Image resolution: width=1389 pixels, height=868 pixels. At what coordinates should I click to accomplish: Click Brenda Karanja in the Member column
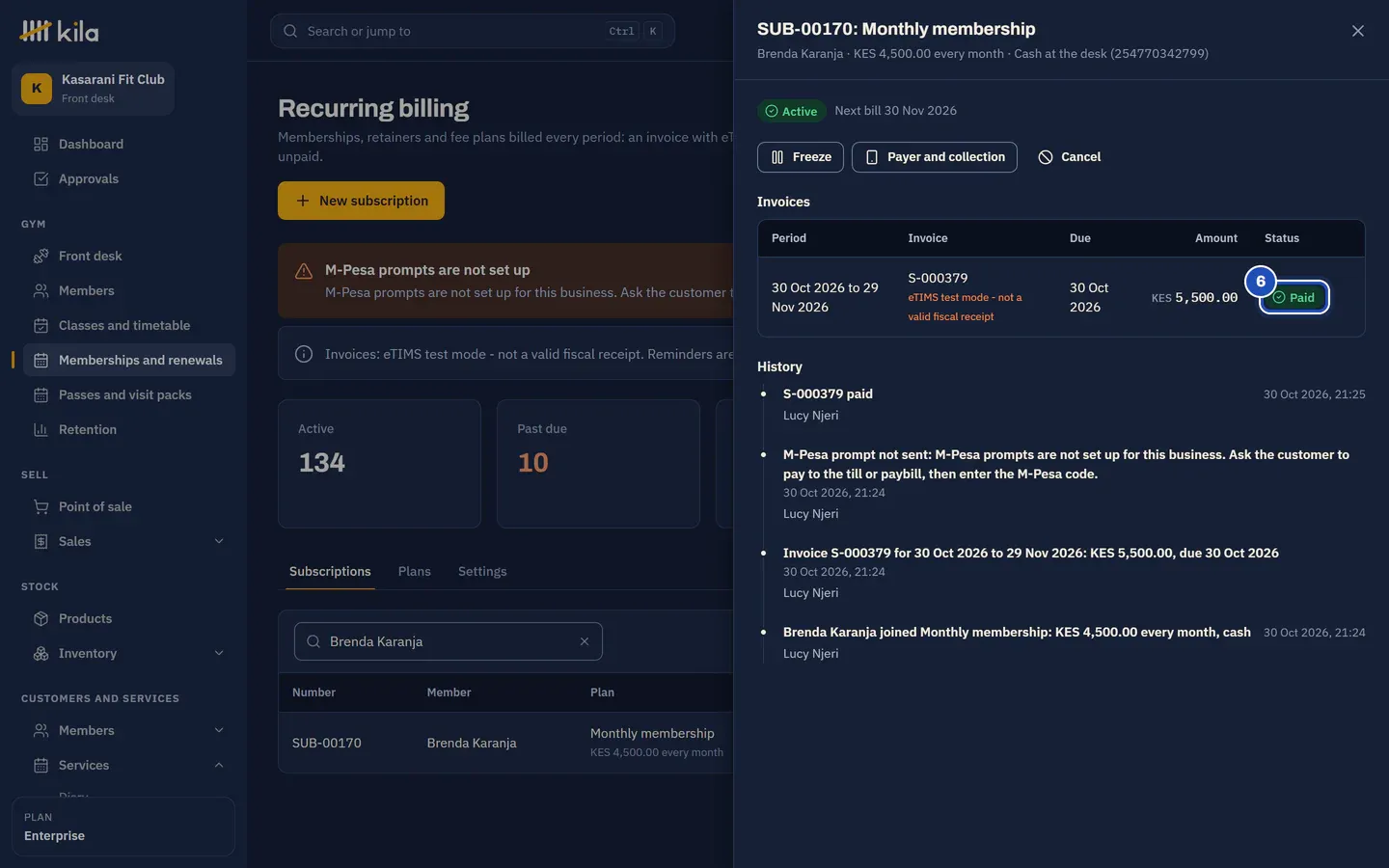coord(472,743)
